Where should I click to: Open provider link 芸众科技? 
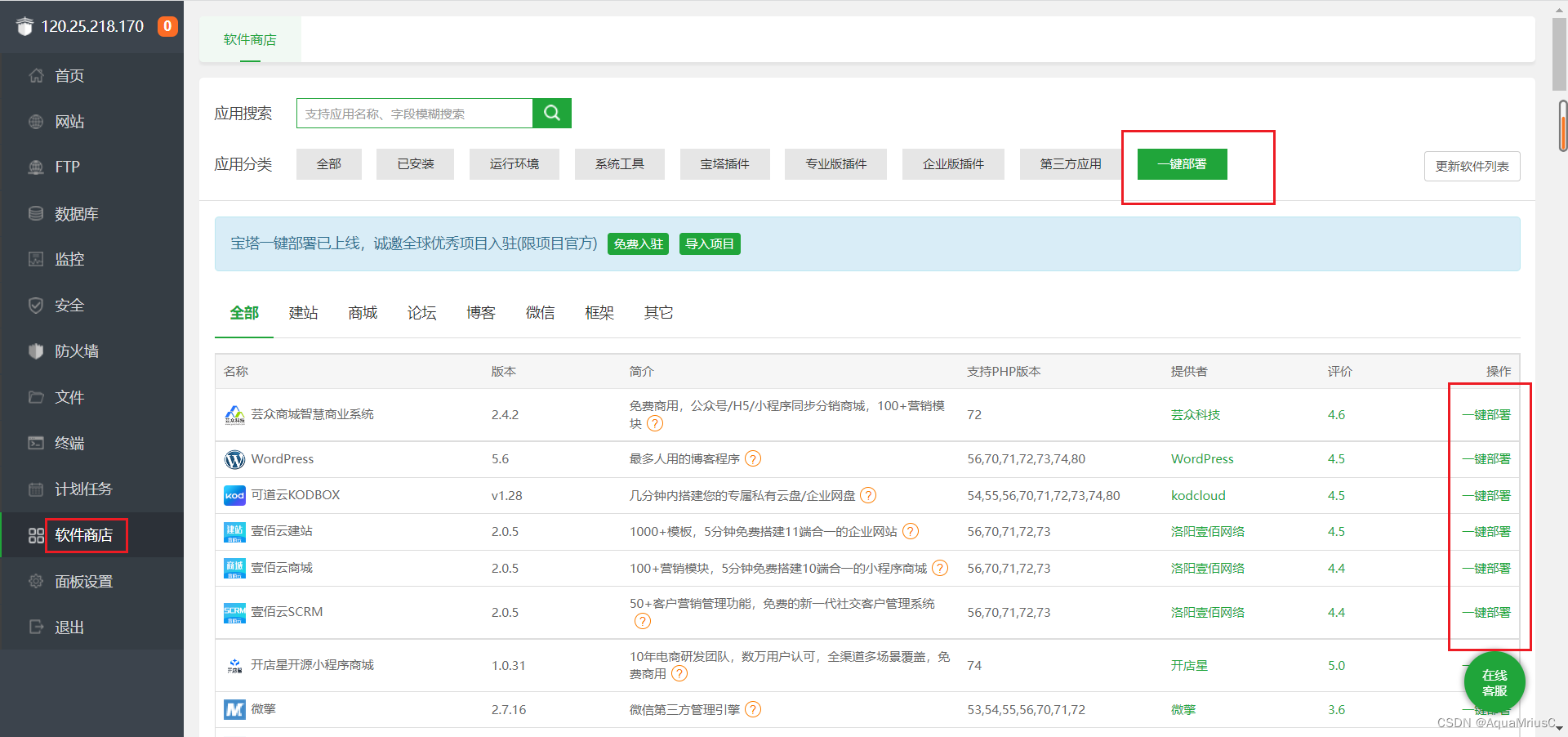(1196, 415)
